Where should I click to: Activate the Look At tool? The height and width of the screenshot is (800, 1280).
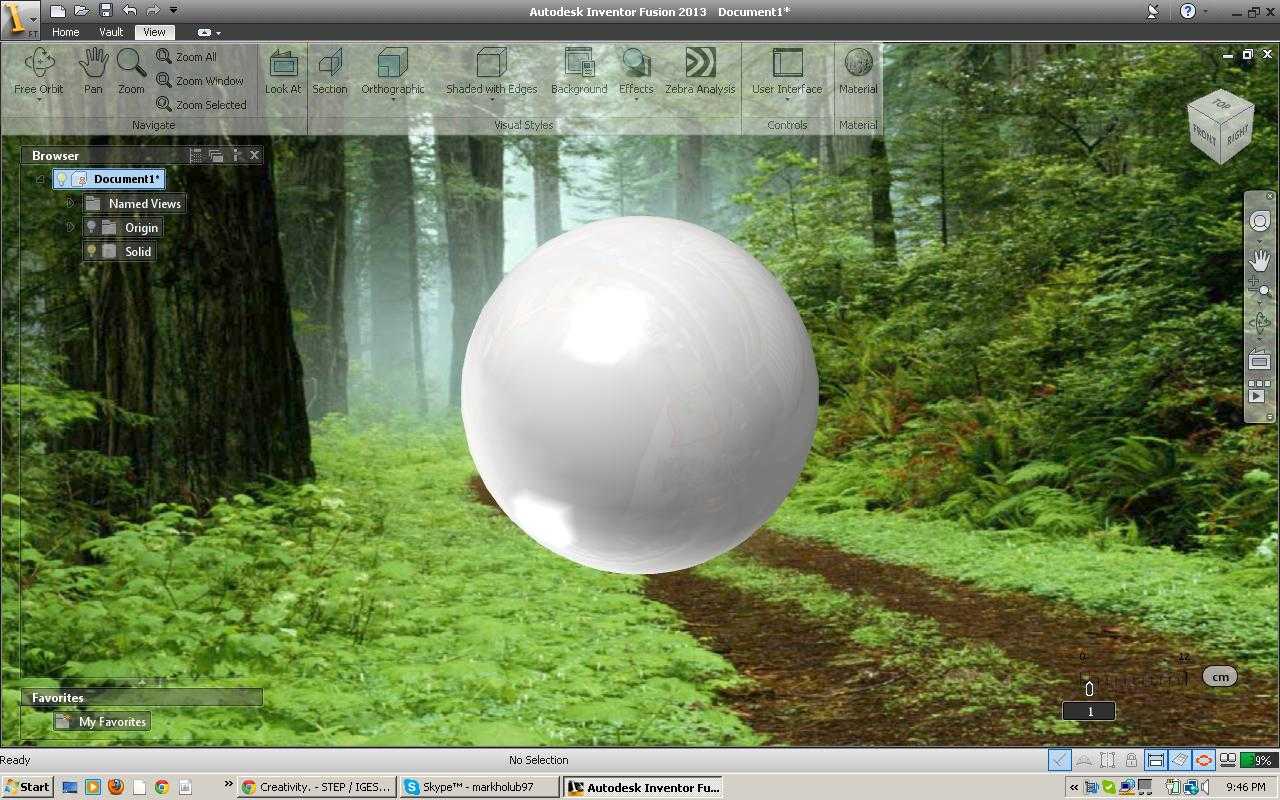283,71
